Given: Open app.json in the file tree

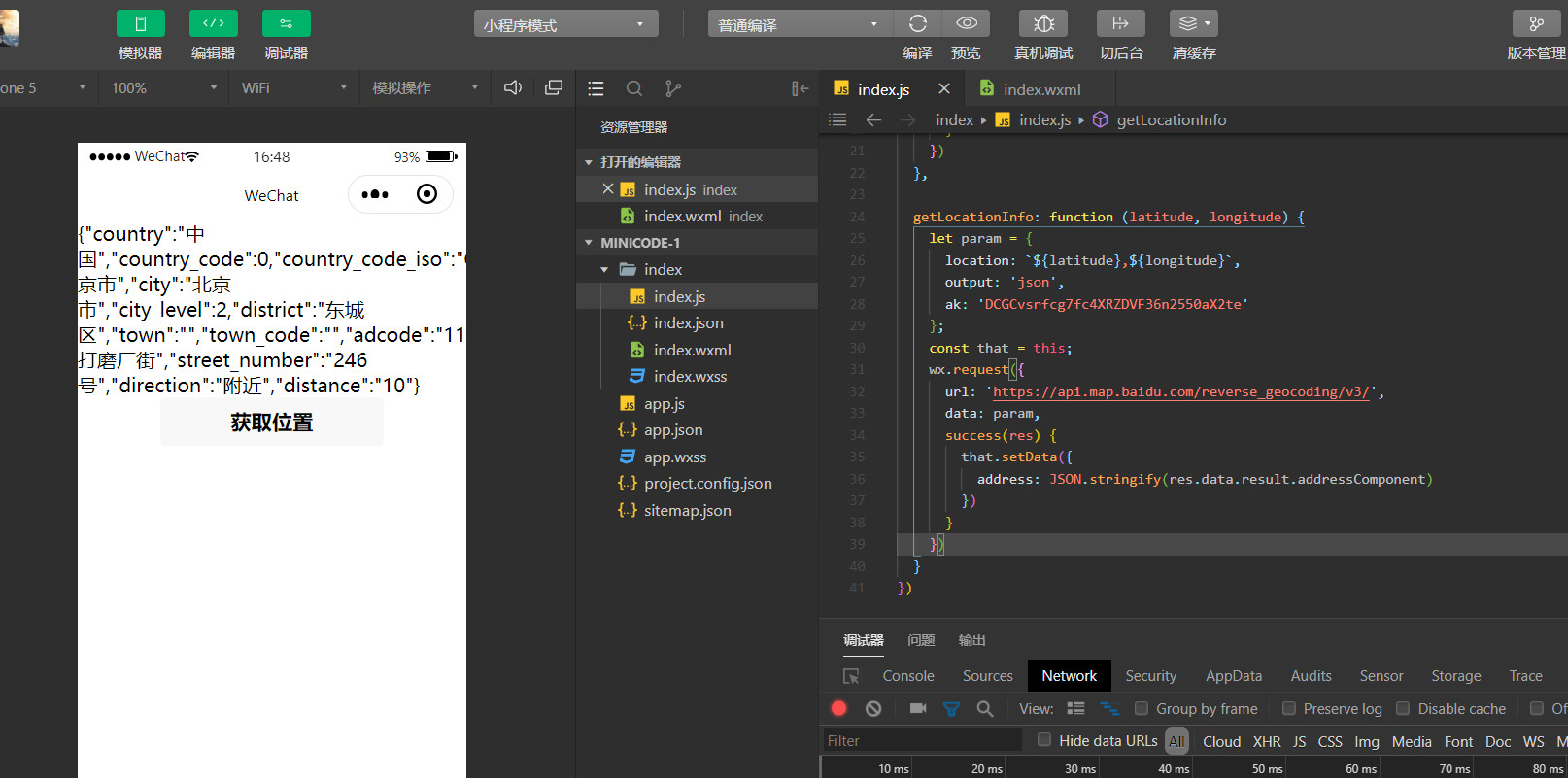Looking at the screenshot, I should point(673,430).
